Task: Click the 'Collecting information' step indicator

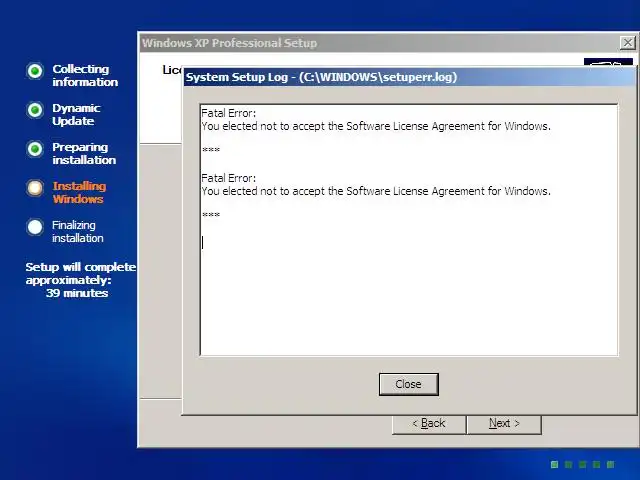Action: [35, 71]
